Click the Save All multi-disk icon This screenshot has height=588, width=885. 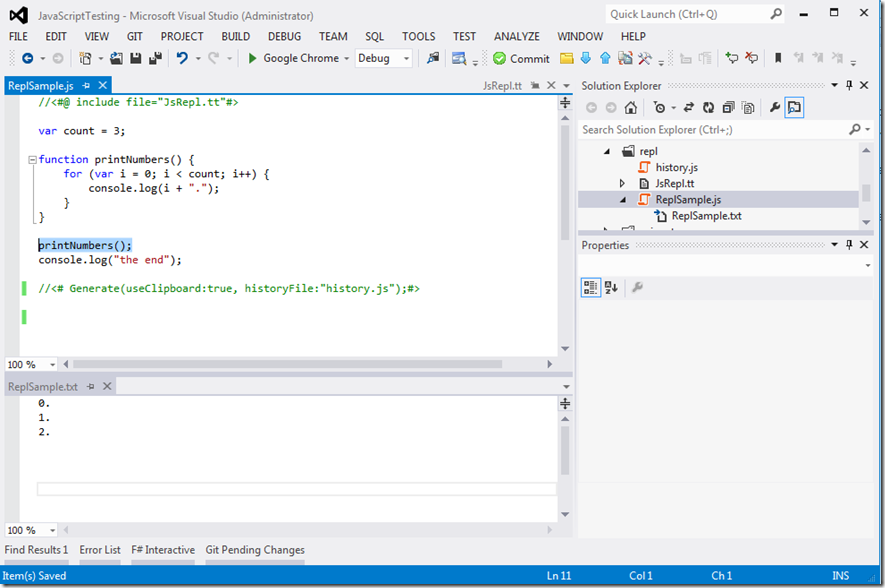tap(155, 58)
